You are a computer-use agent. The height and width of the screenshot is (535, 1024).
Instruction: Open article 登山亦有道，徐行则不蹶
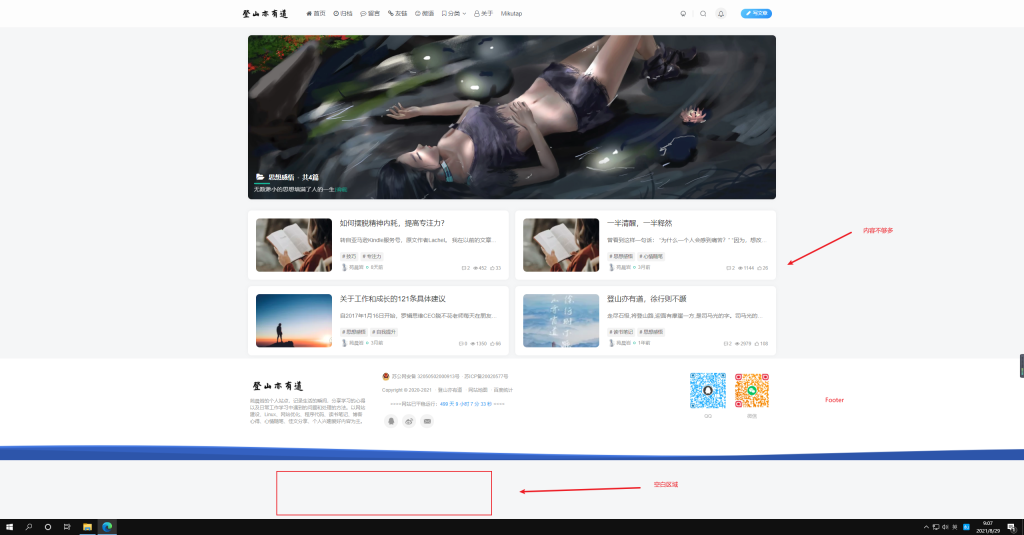coord(647,299)
